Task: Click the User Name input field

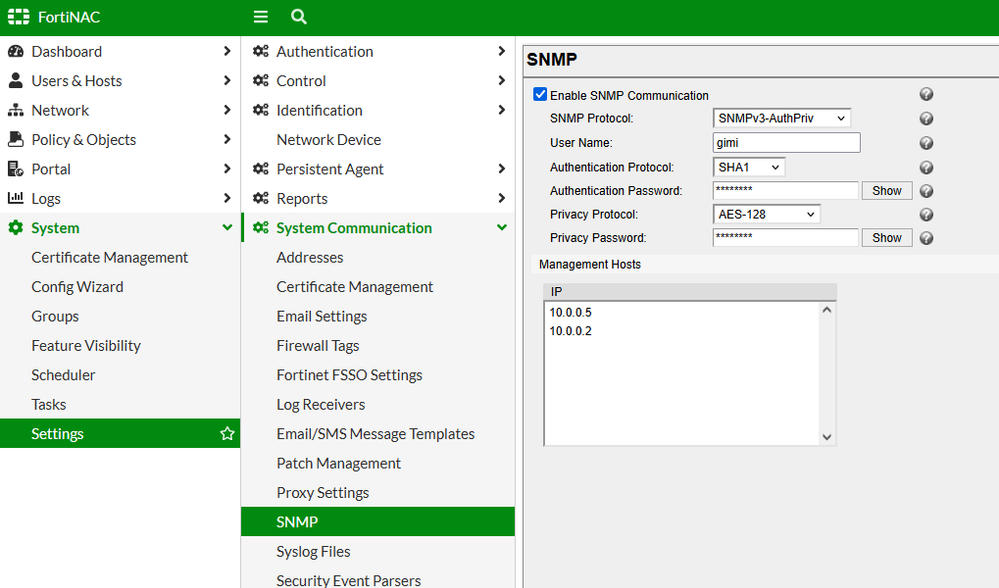Action: pos(786,143)
